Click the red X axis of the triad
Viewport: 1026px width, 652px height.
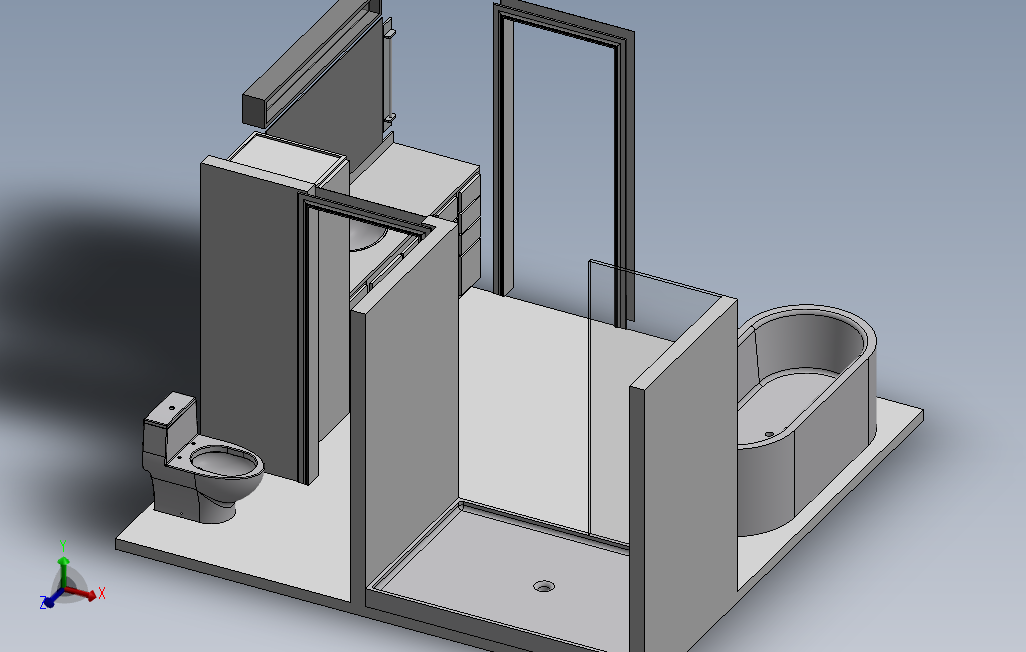point(82,594)
